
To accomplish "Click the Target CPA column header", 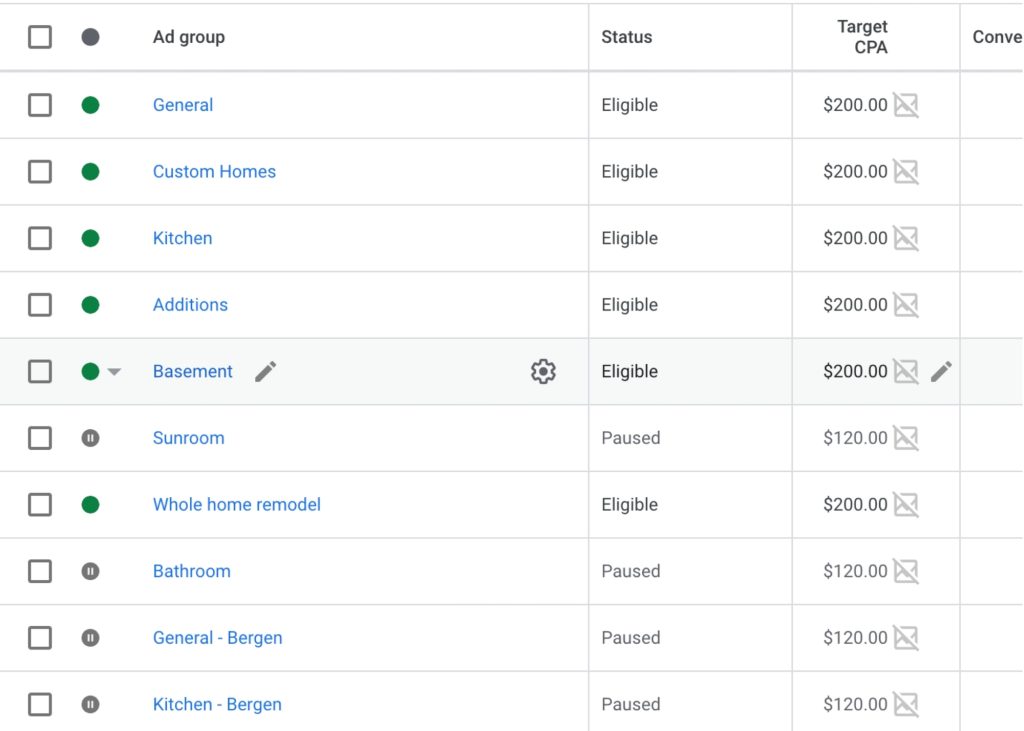I will point(862,36).
